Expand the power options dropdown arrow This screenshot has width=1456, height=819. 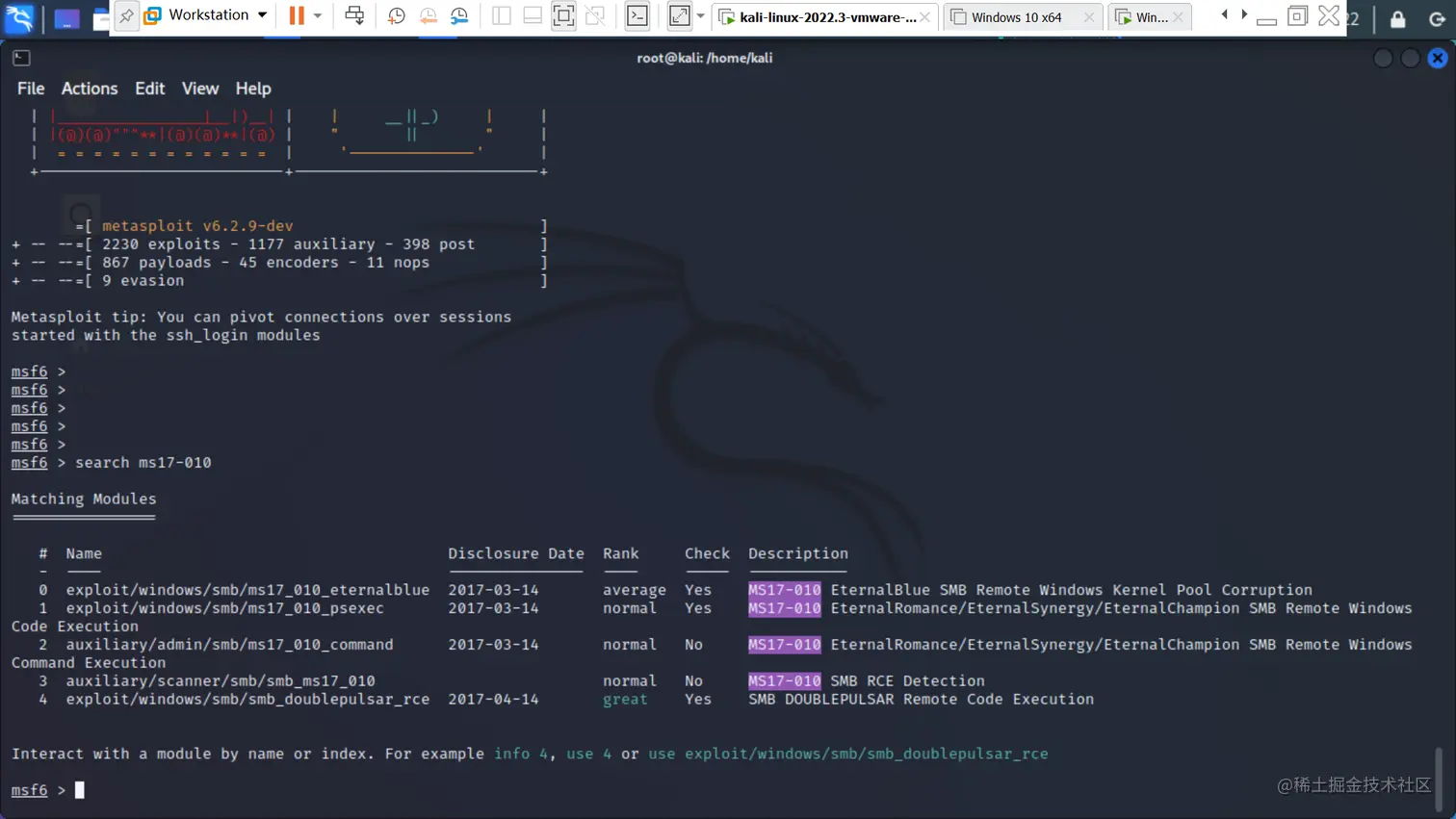click(317, 16)
